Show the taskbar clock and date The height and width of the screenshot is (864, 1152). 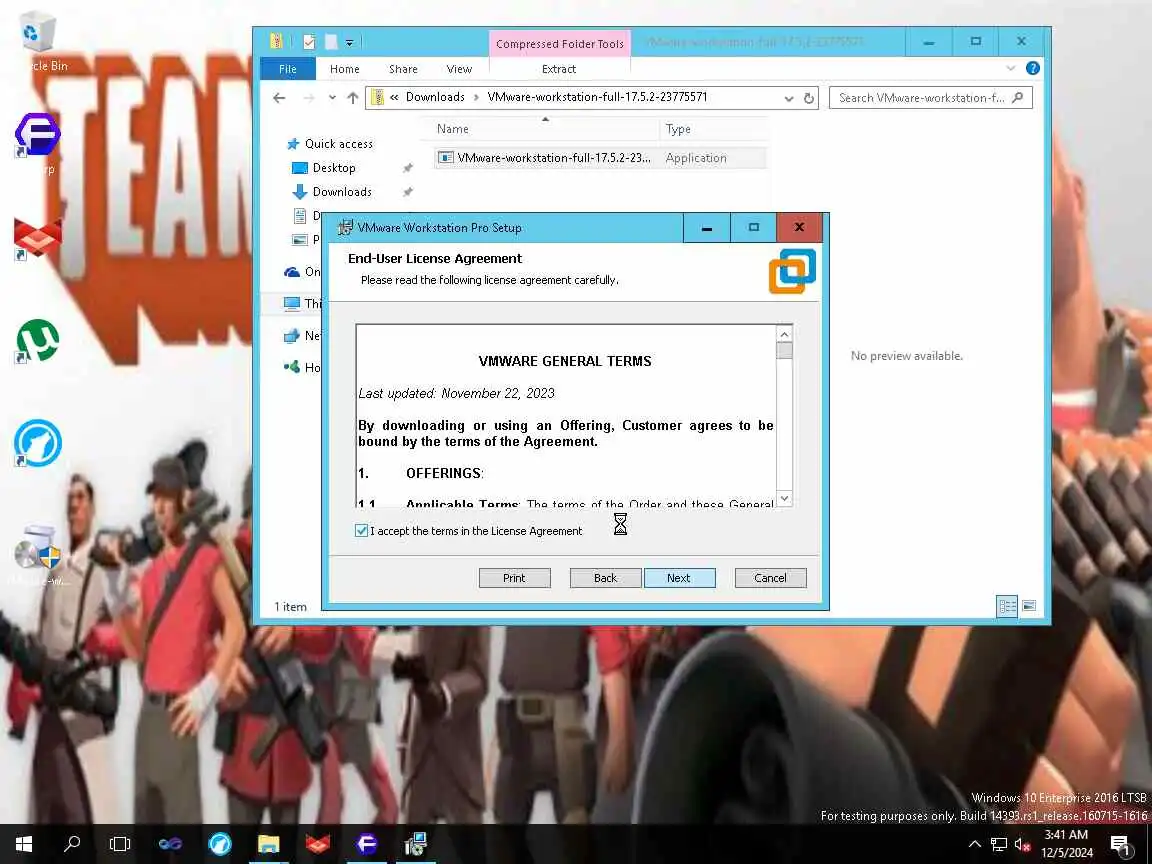1067,843
